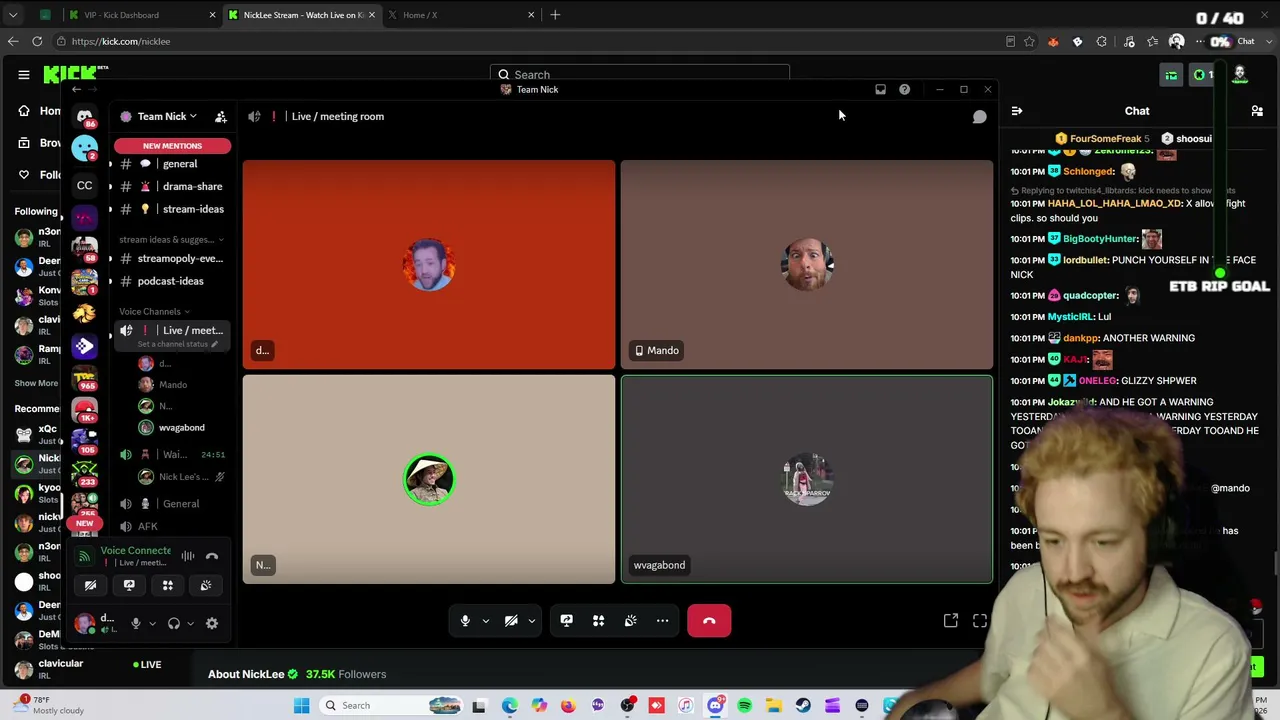Click the NEW servers indicator badge
Viewport: 1280px width, 720px height.
click(x=84, y=523)
